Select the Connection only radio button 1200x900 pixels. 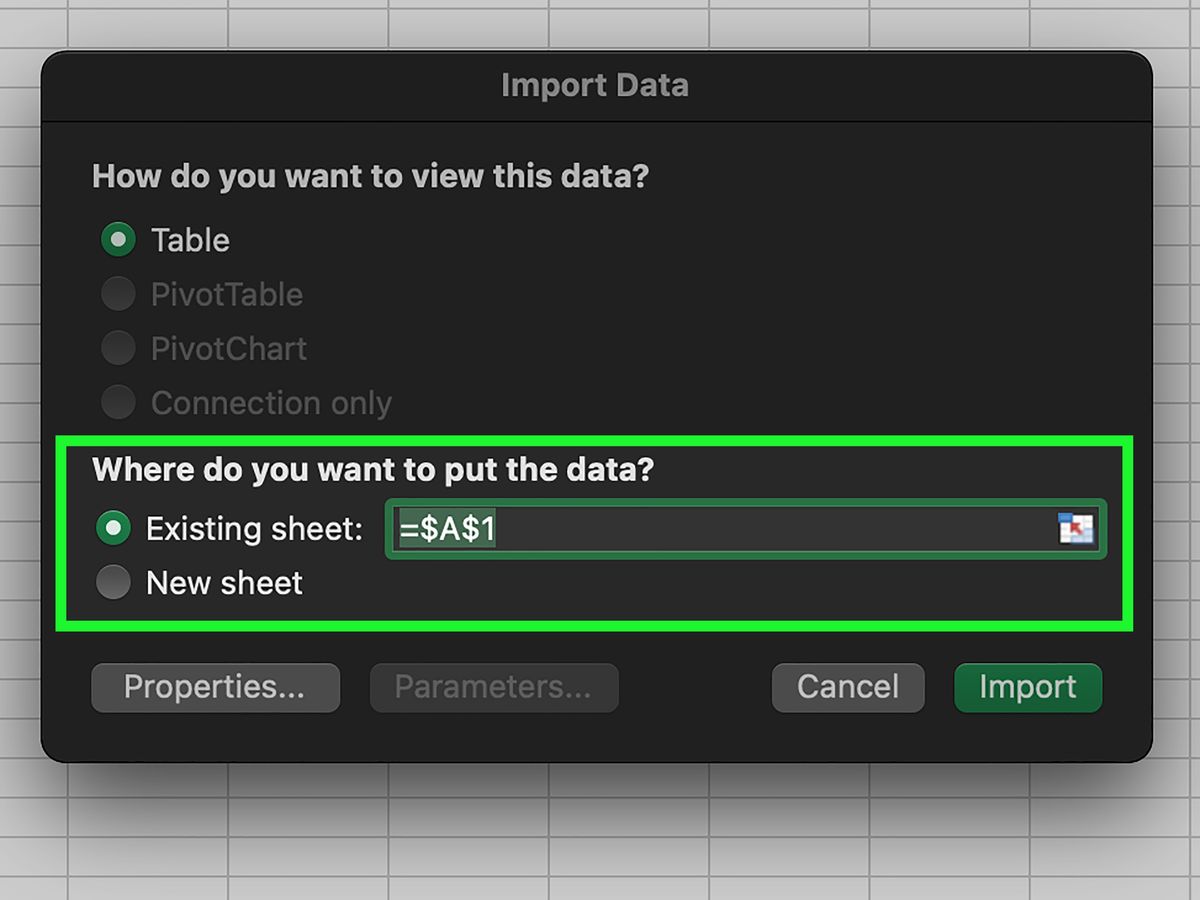(x=118, y=402)
